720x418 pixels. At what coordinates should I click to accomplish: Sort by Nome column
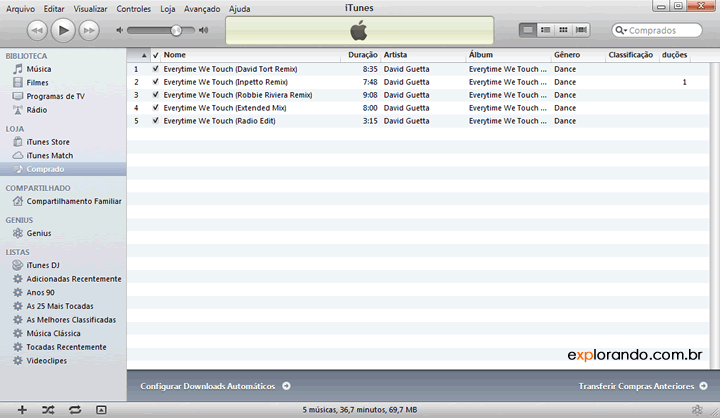(x=251, y=55)
